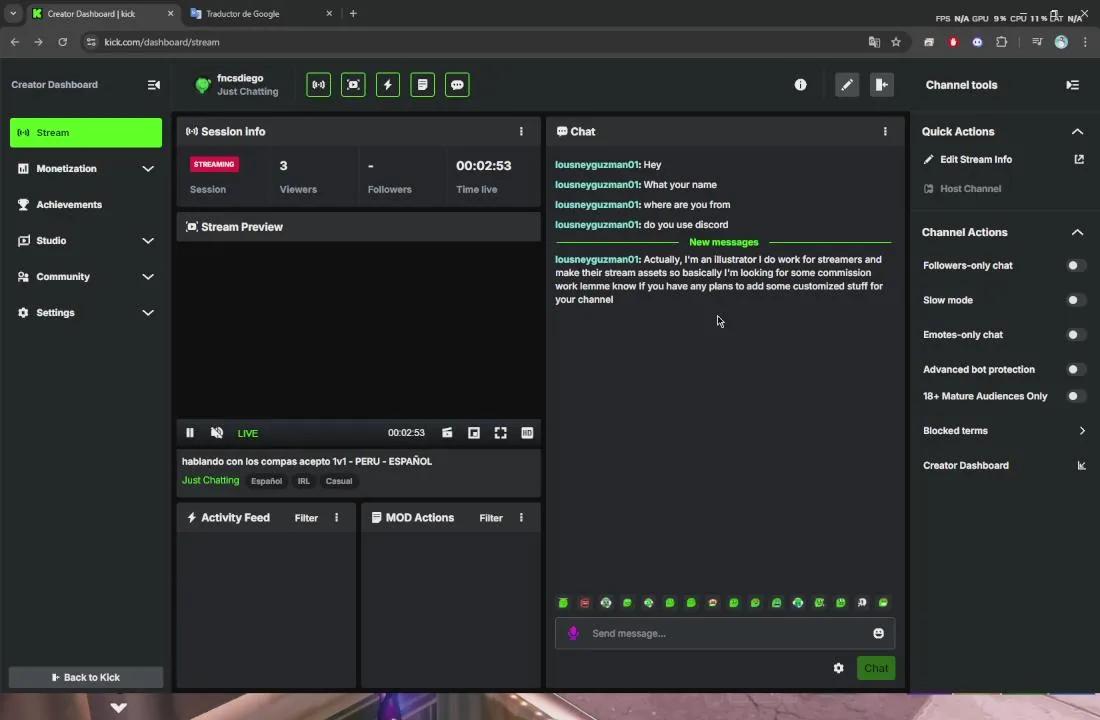Unmute the stream preview audio
The image size is (1100, 720).
pos(217,433)
